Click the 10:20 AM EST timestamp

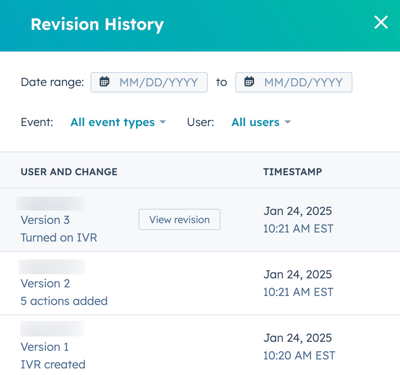pos(299,355)
